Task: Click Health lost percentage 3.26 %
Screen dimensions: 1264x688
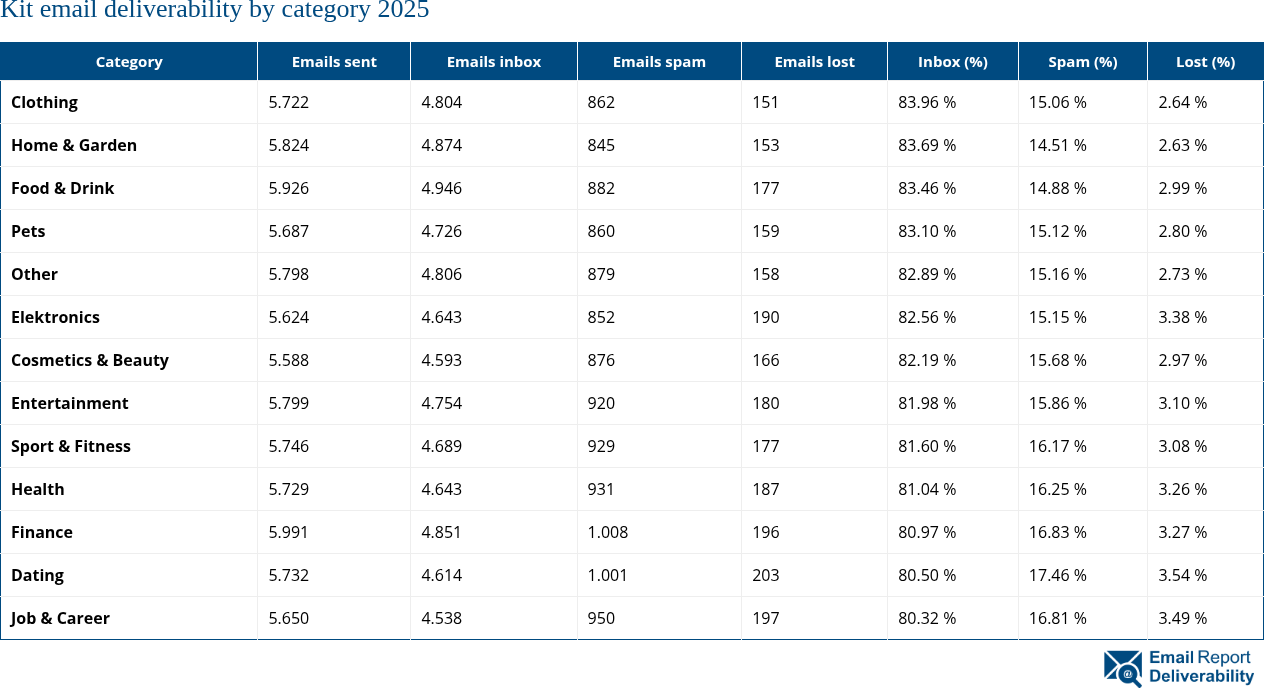Action: [x=1183, y=489]
